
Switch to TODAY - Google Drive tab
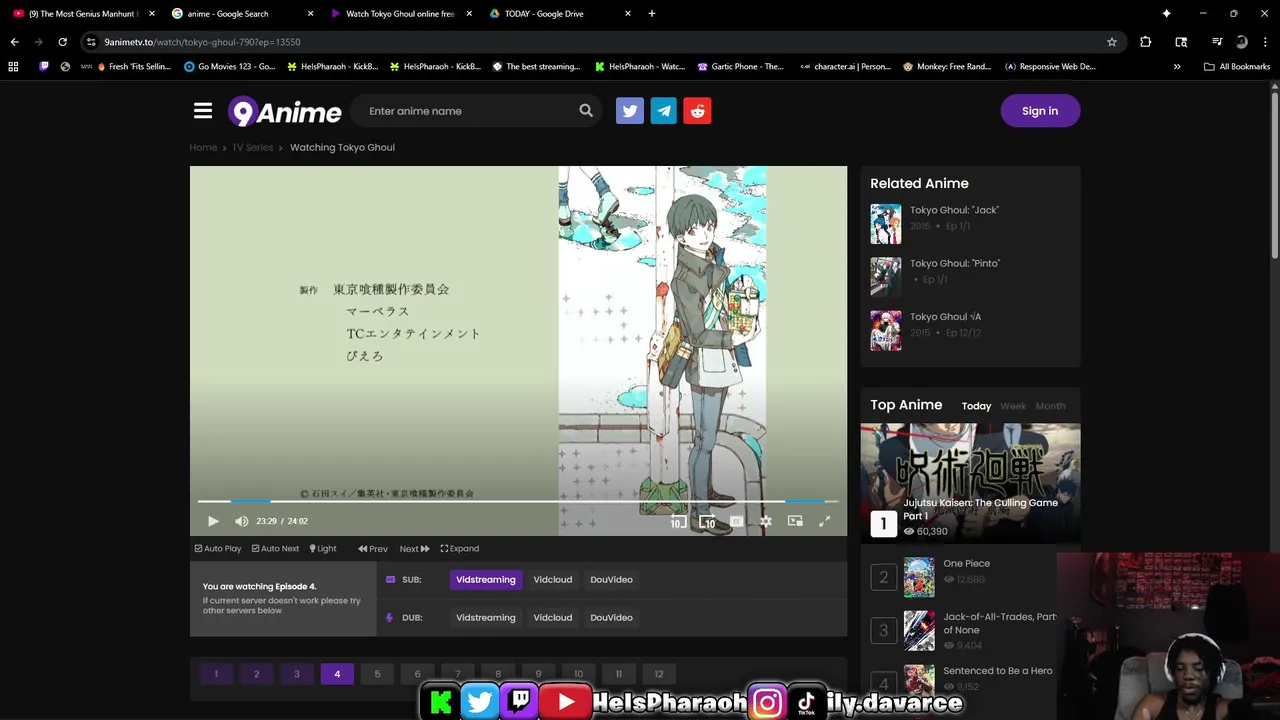[x=558, y=13]
